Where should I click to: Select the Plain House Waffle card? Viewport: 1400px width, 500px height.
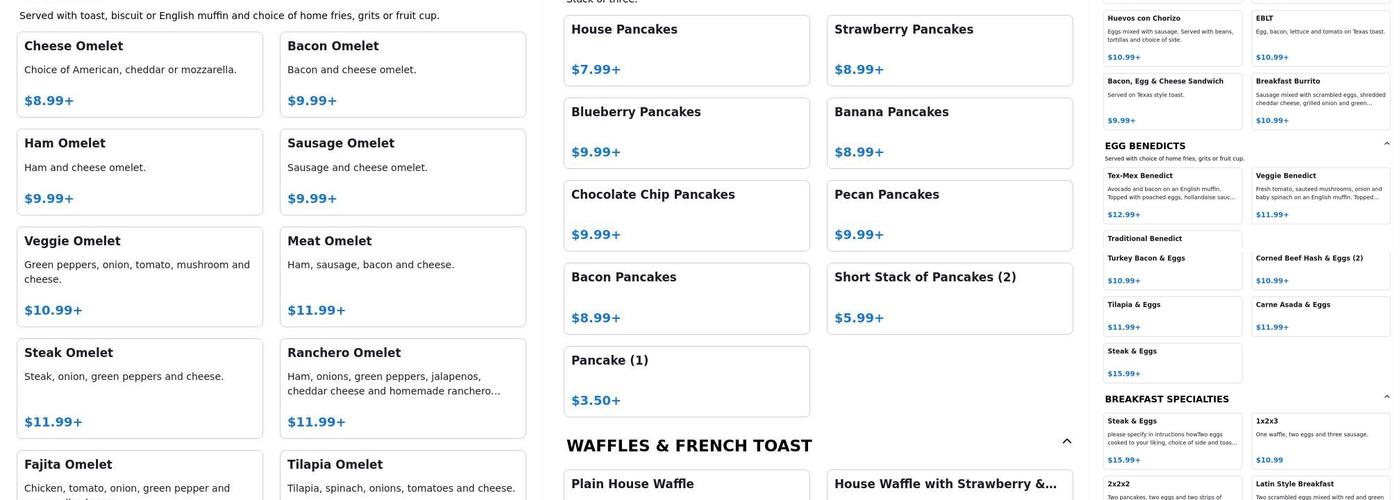click(x=687, y=485)
